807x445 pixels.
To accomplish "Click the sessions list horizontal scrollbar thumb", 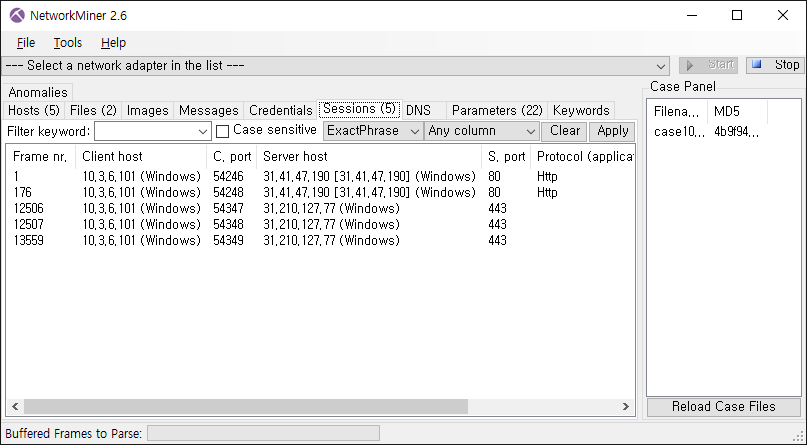I will (246, 406).
